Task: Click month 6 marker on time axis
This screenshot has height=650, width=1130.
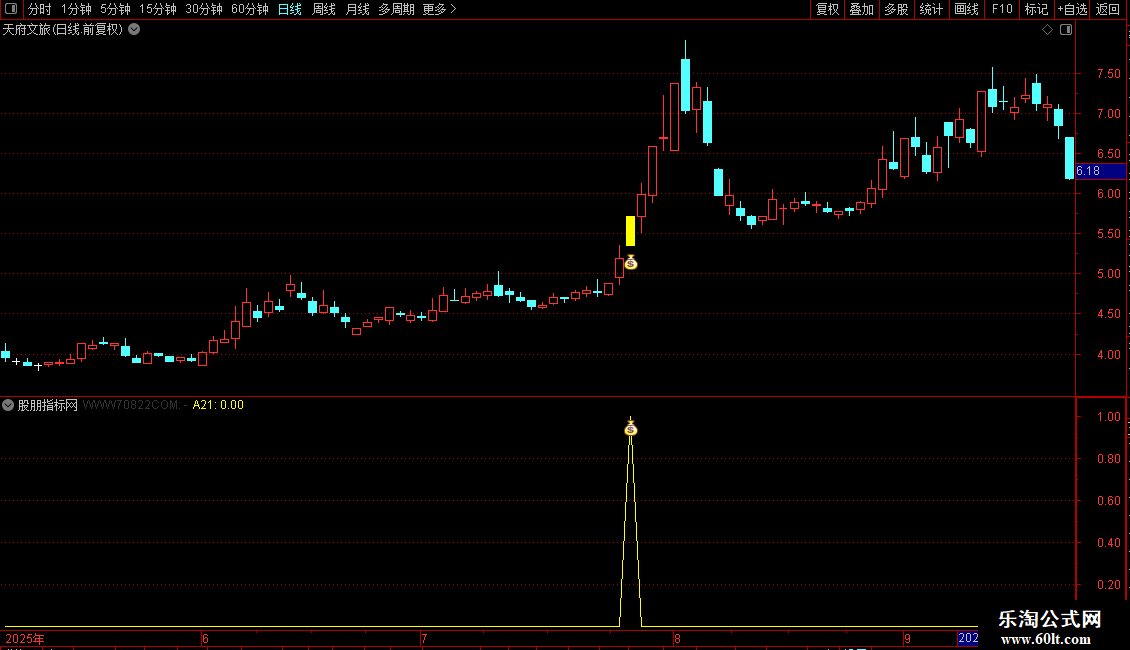Action: [205, 638]
